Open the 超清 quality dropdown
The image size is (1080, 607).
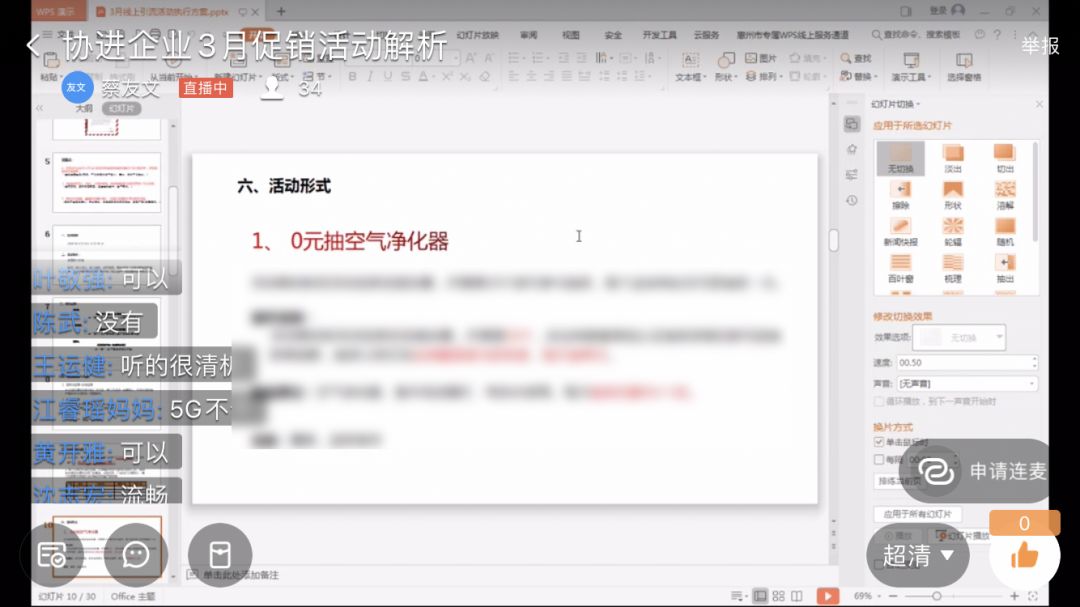coord(917,555)
